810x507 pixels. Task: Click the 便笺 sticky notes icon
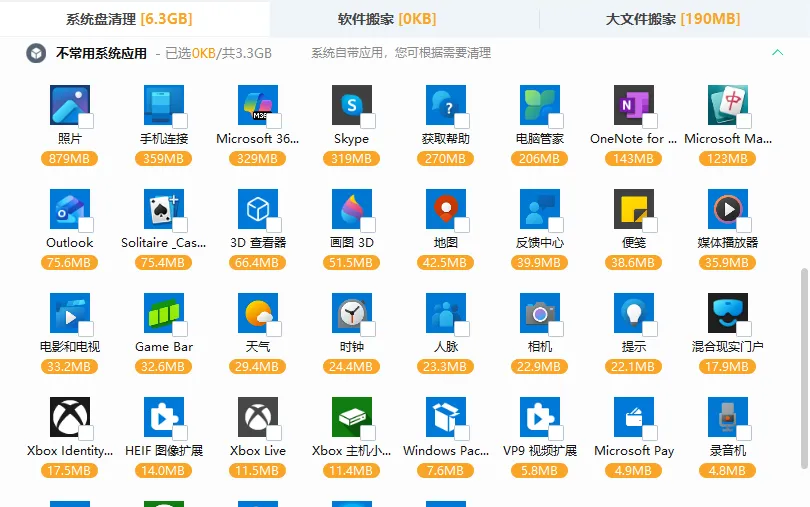(634, 209)
